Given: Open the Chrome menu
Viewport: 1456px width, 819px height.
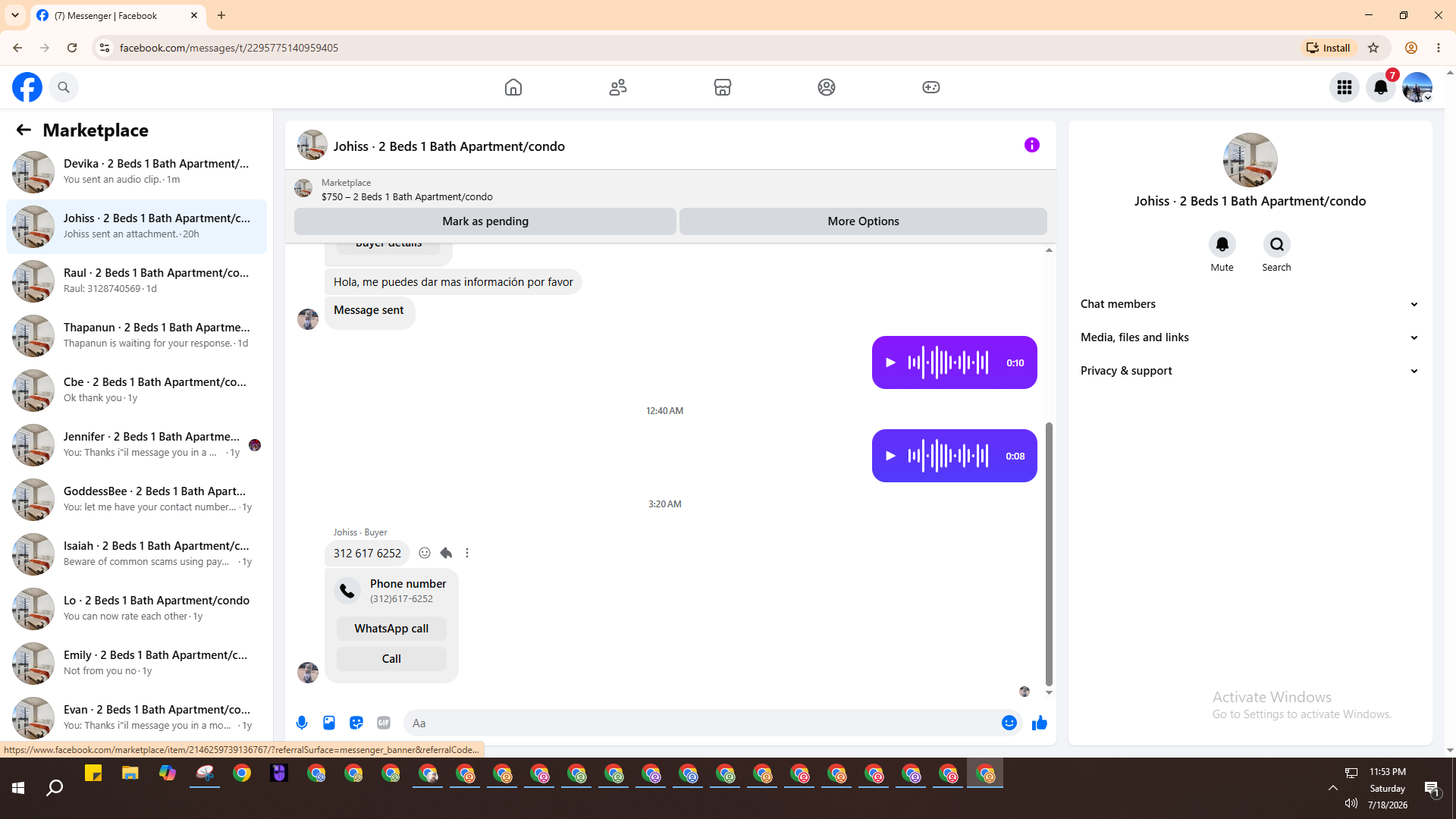Looking at the screenshot, I should click(x=1439, y=48).
